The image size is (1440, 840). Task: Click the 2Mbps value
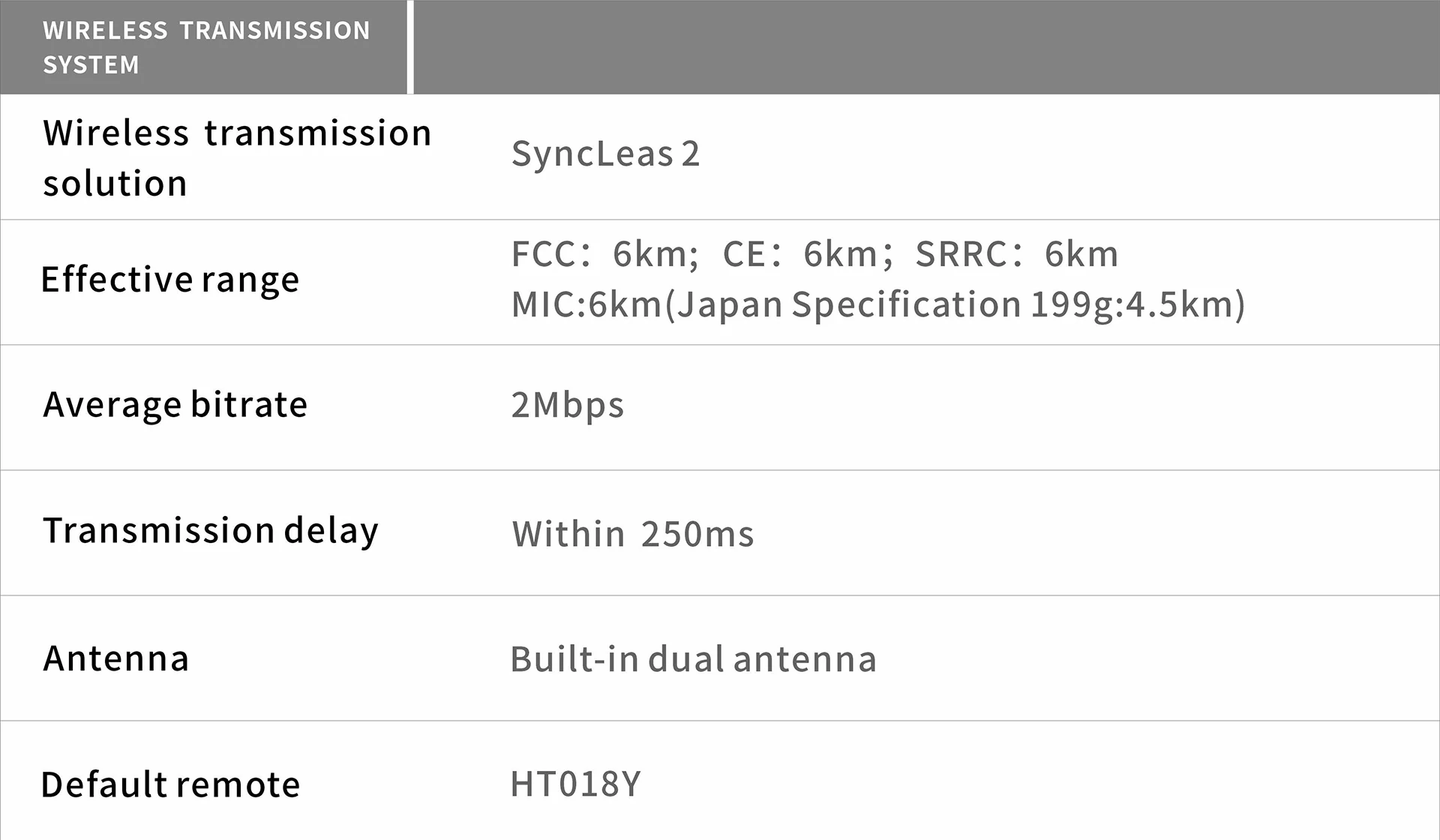click(568, 406)
